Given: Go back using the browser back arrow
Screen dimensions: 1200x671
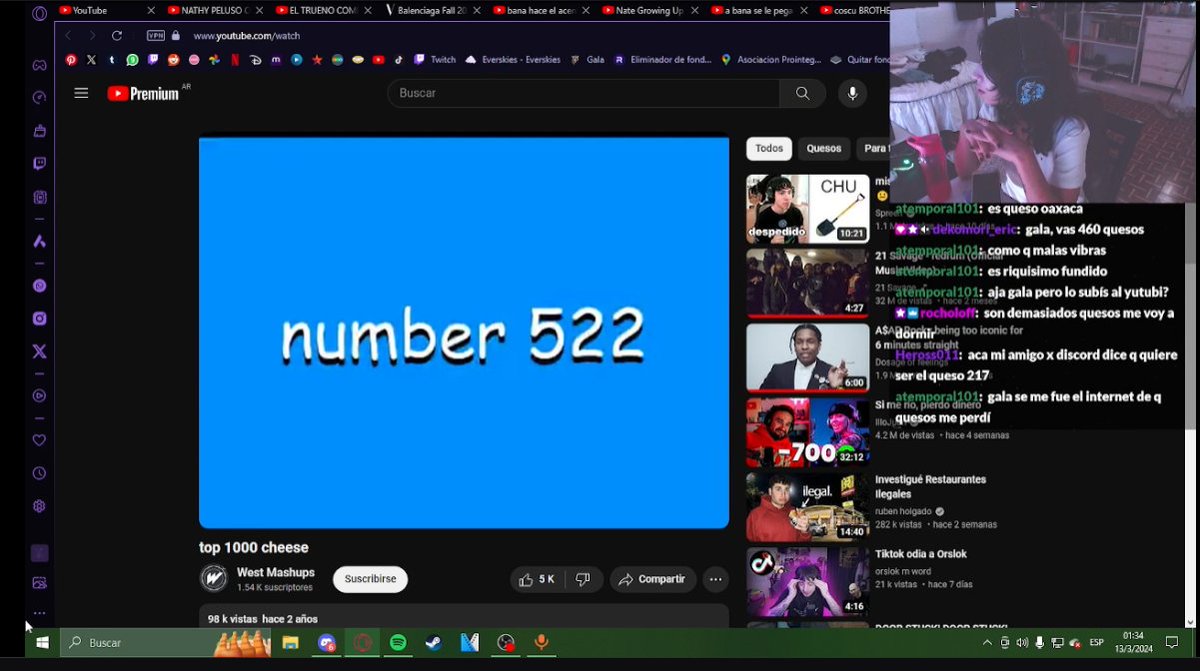Looking at the screenshot, I should pyautogui.click(x=68, y=35).
